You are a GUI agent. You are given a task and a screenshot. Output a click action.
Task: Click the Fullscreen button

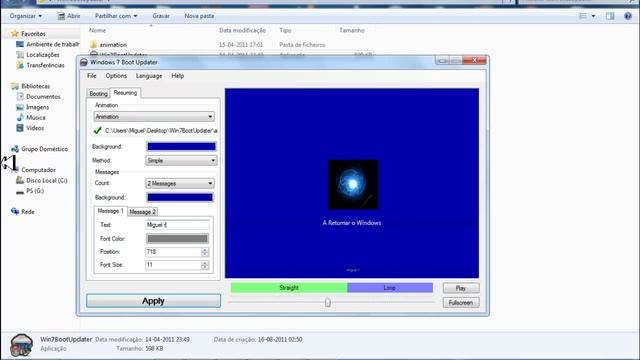[461, 303]
